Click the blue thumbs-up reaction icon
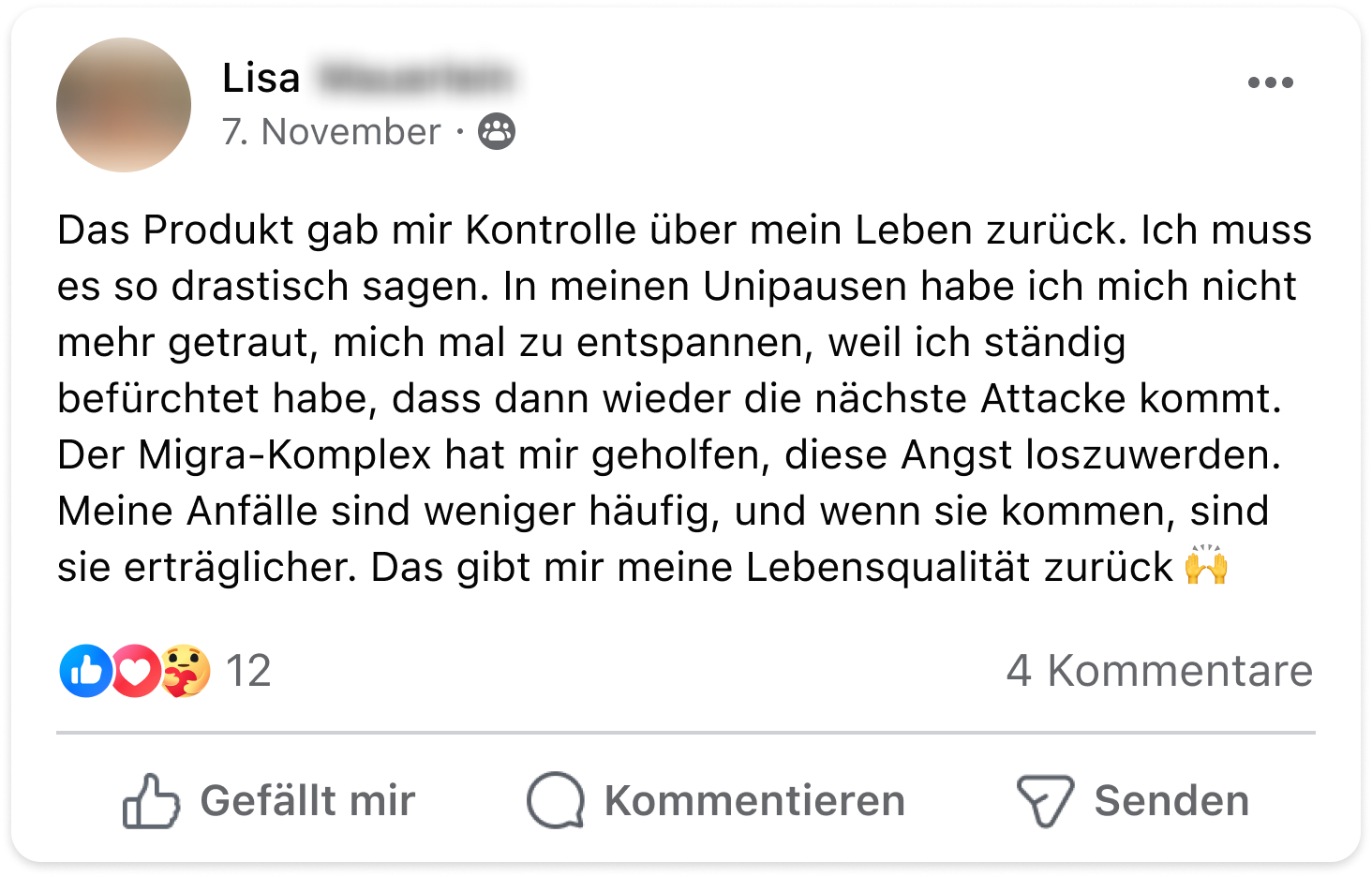 [85, 671]
